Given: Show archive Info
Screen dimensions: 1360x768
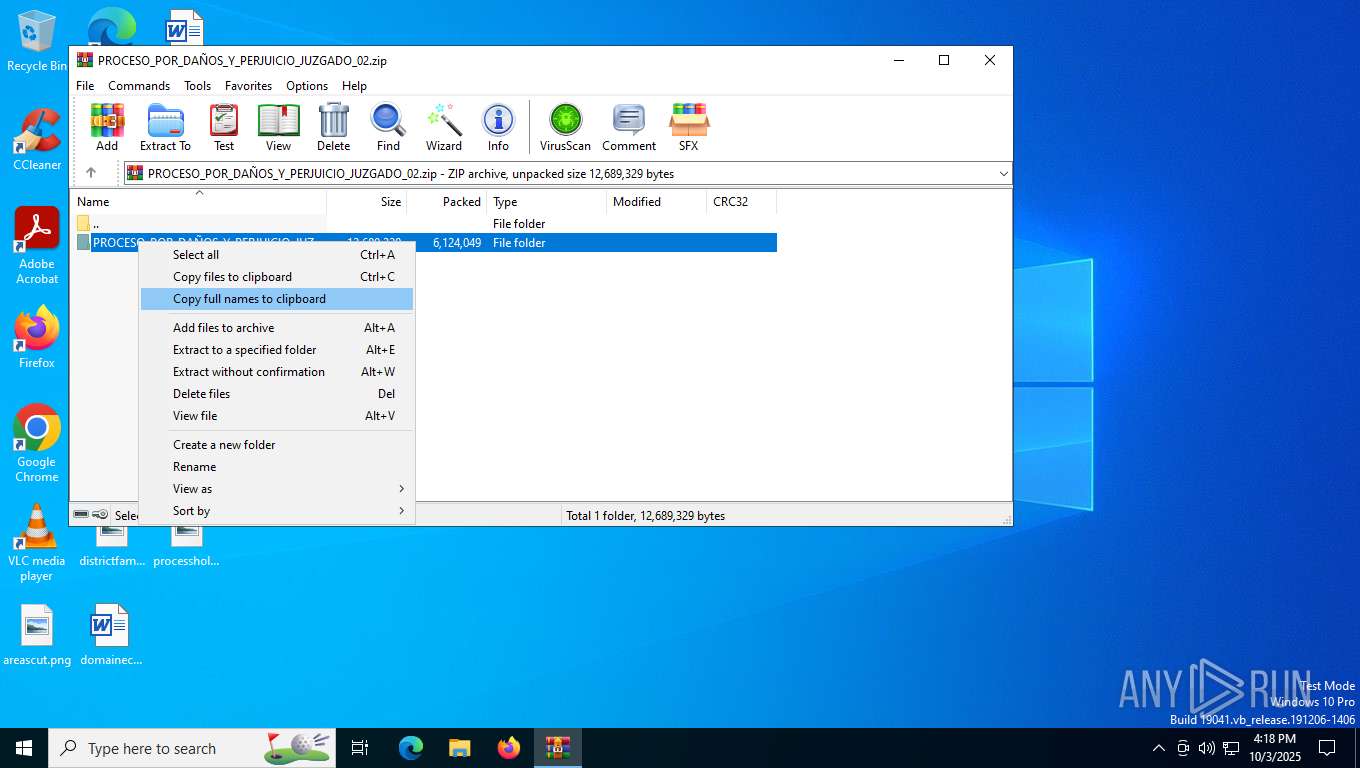Looking at the screenshot, I should (x=498, y=127).
